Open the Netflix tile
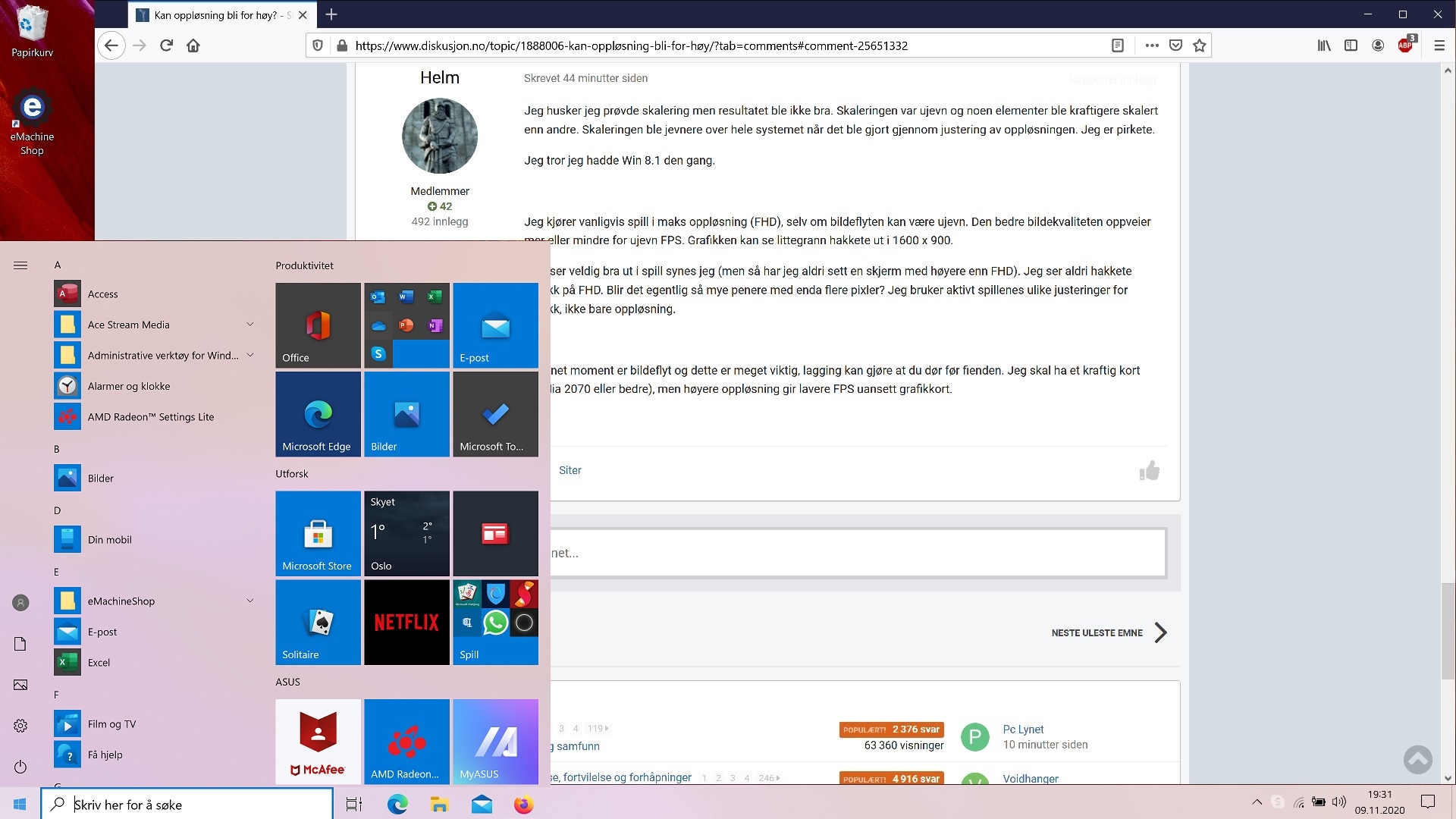 pos(406,623)
